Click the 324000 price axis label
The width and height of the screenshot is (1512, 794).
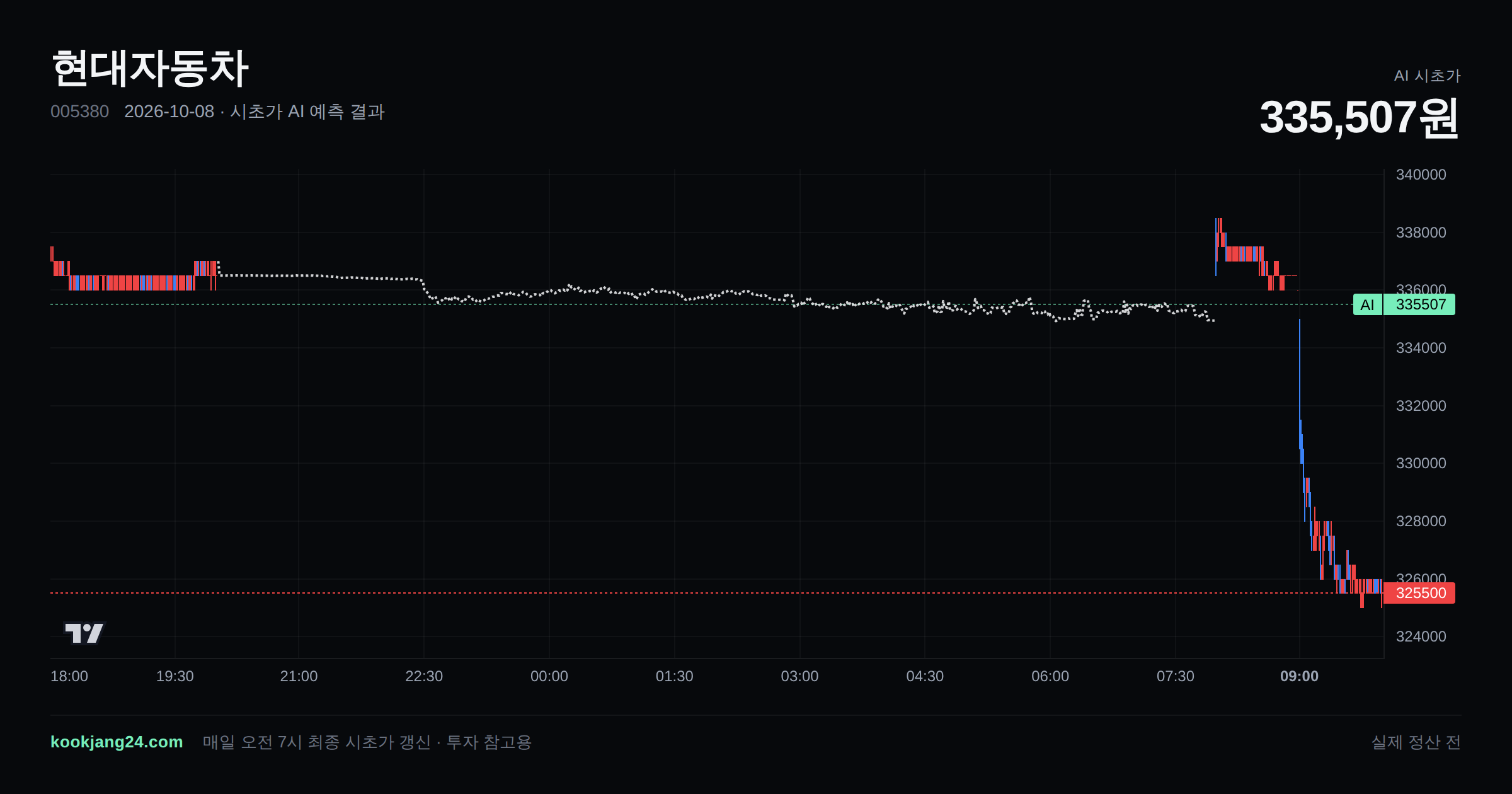pos(1421,636)
